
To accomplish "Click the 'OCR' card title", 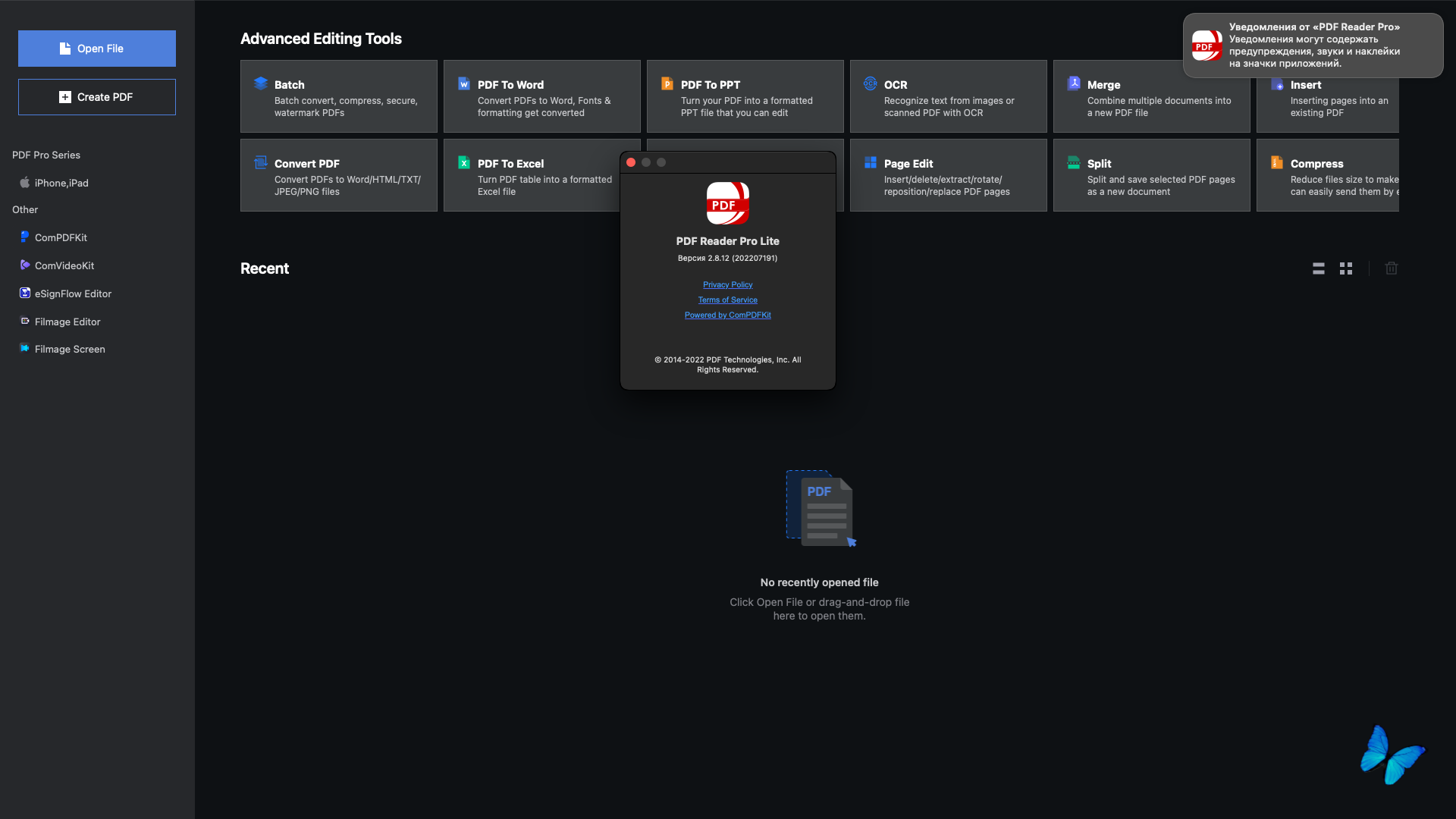I will [896, 85].
